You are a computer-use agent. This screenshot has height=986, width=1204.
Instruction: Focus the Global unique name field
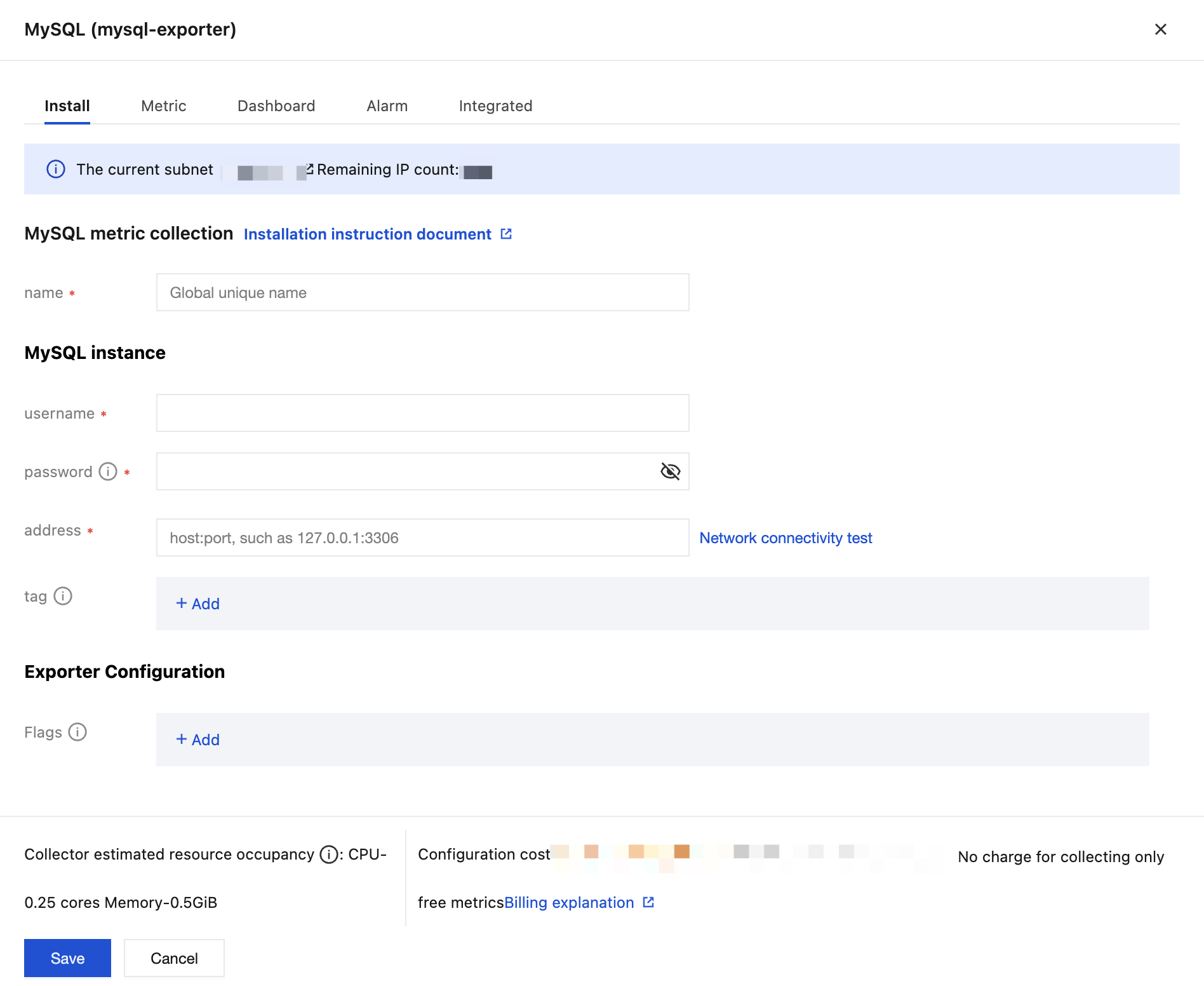pos(422,293)
